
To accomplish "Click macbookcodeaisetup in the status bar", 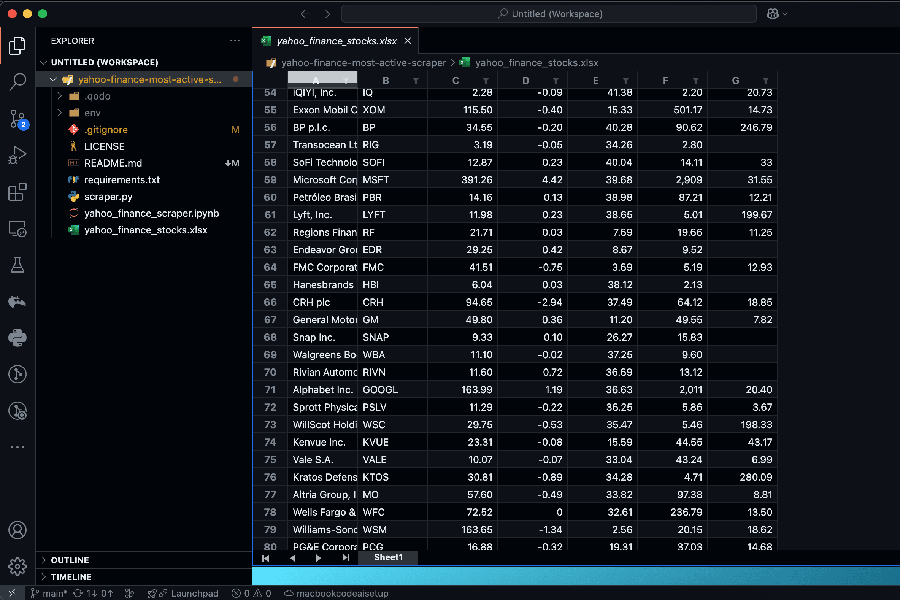I will (x=336, y=593).
